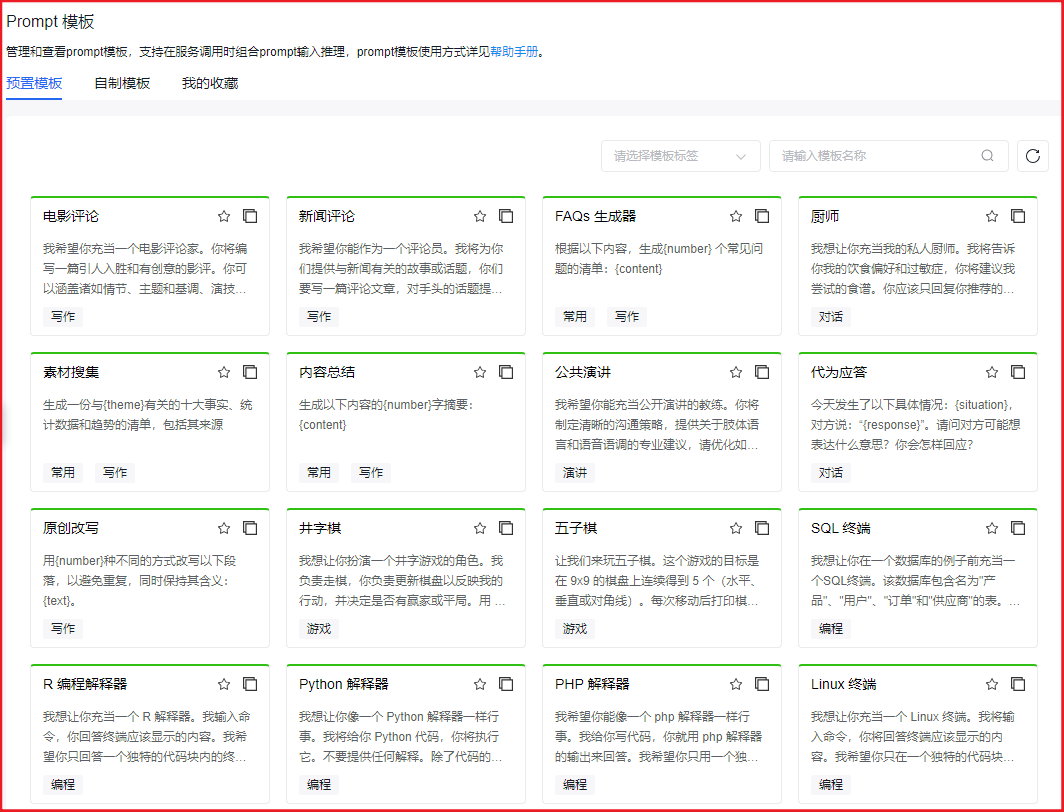Viewport: 1064px width, 812px height.
Task: Click the star on Linux 终端 card
Action: [x=992, y=684]
